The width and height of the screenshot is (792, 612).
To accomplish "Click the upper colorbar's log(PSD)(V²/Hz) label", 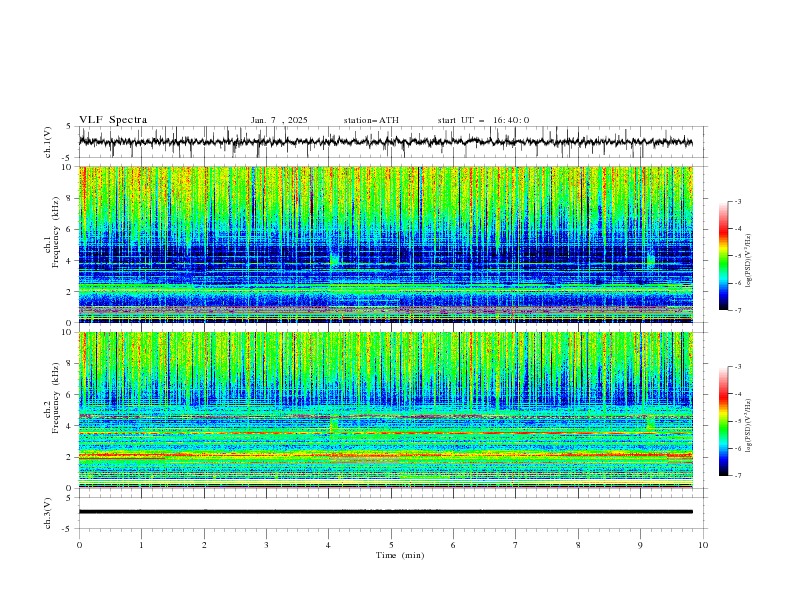I will (x=749, y=261).
